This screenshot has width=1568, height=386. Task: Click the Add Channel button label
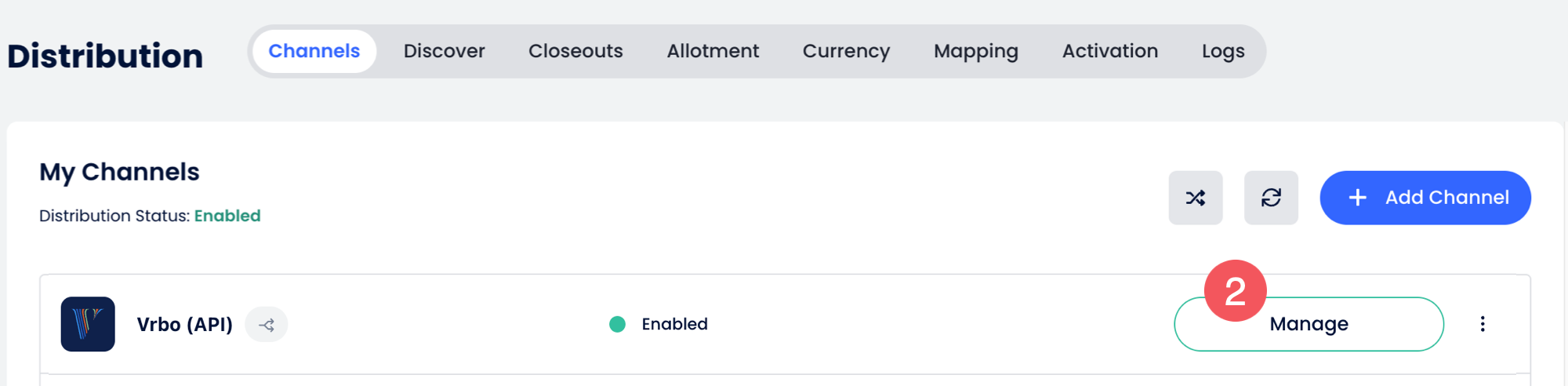tap(1446, 198)
